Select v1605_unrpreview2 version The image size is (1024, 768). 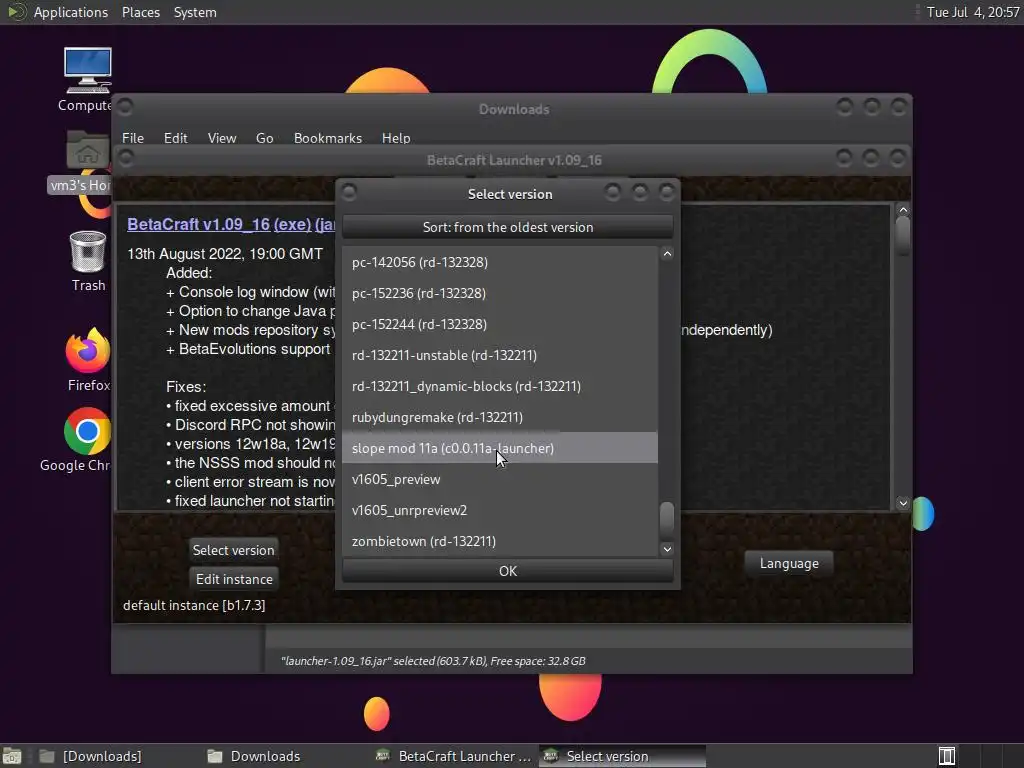click(x=500, y=510)
